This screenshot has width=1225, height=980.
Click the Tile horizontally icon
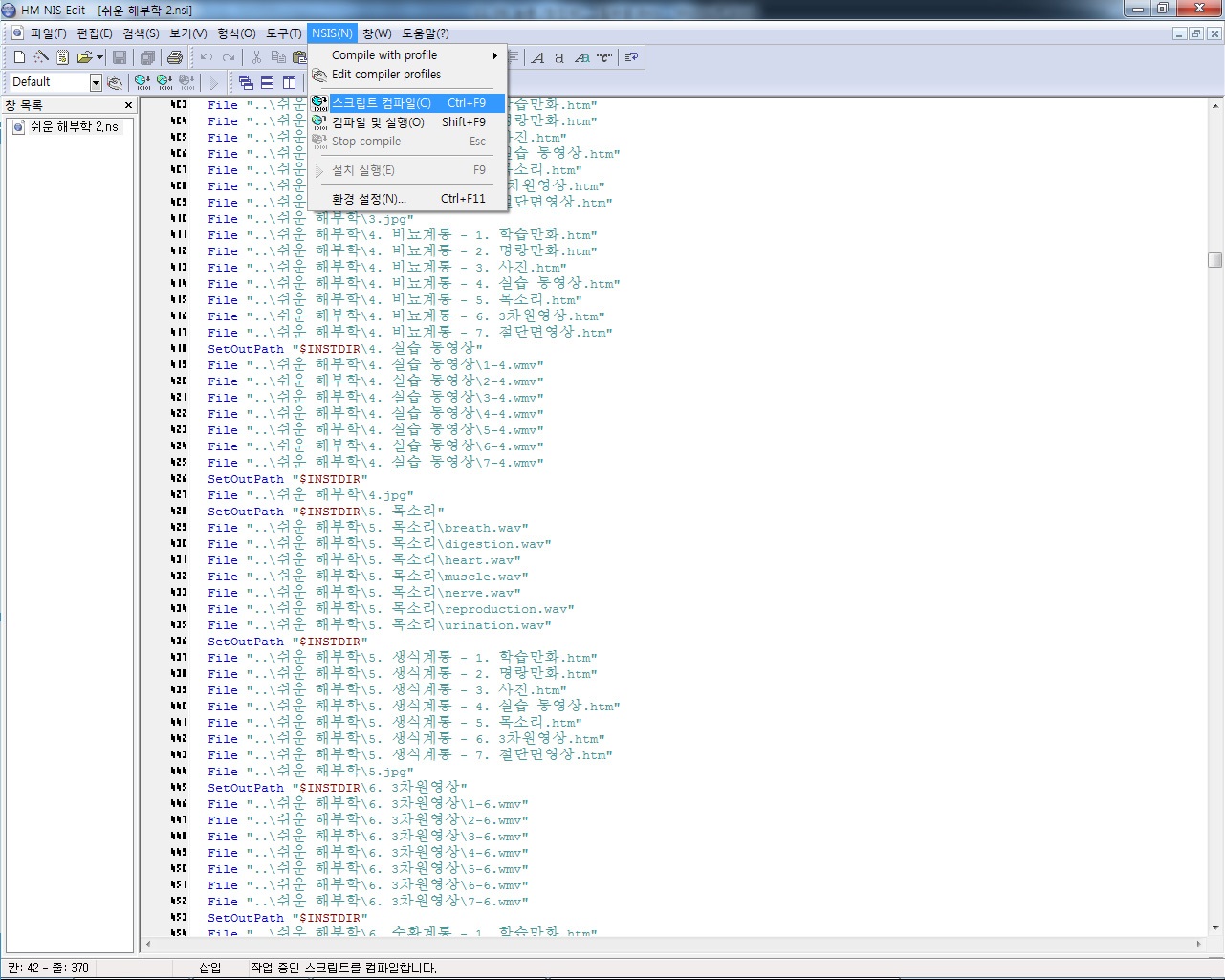[268, 82]
